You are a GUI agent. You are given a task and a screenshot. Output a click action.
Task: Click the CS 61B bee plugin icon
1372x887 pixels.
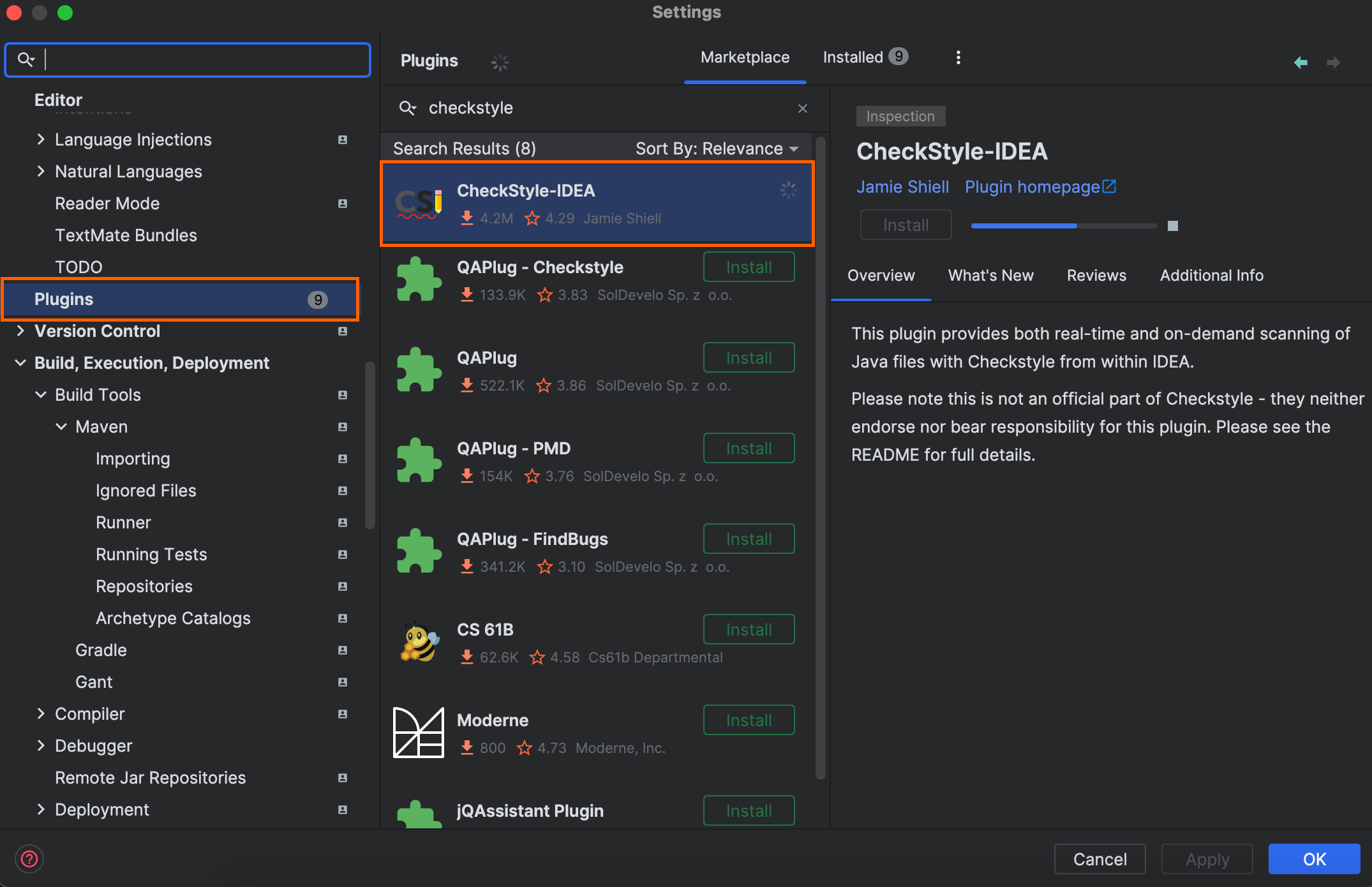click(x=419, y=643)
